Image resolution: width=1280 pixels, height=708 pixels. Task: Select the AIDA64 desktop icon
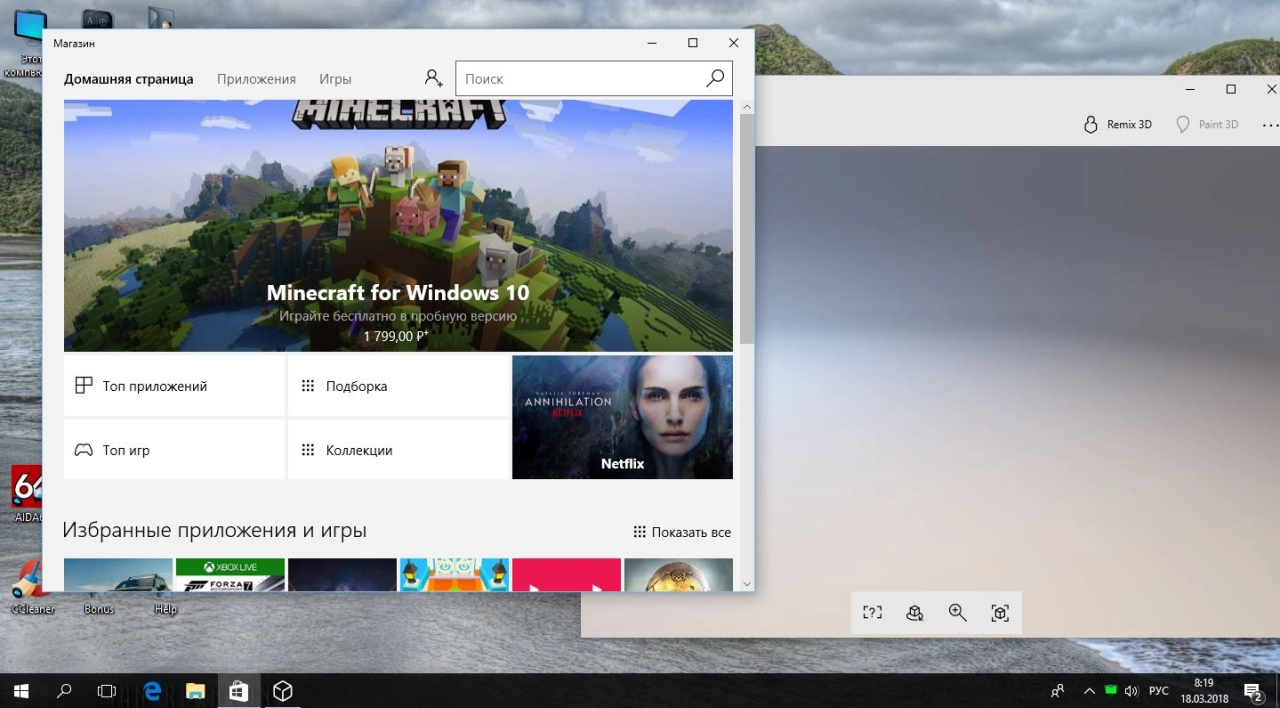click(x=27, y=494)
